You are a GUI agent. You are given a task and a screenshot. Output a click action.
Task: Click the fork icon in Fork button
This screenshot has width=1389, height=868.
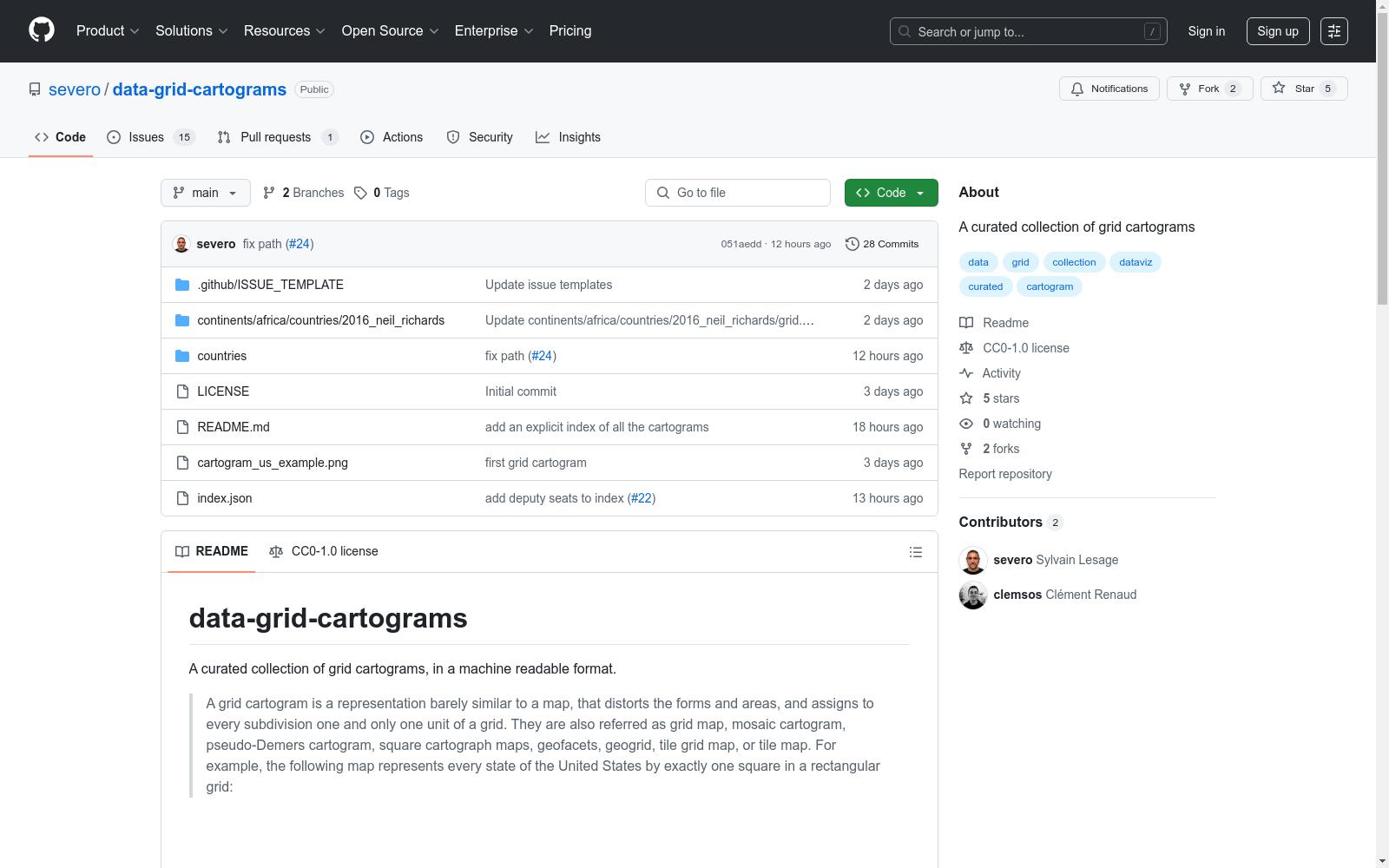(x=1185, y=89)
